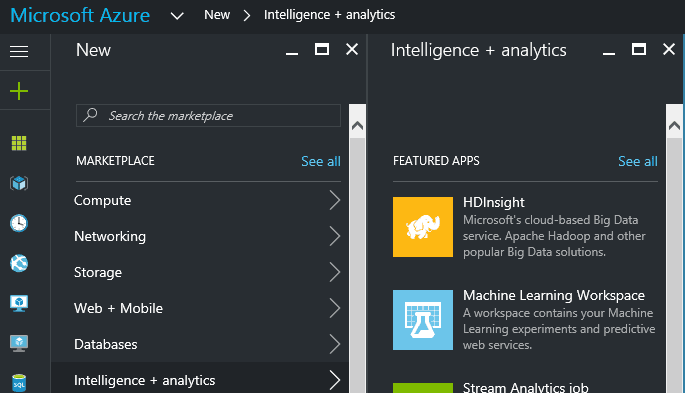This screenshot has width=685, height=393.
Task: Expand chevron on Networking row
Action: coord(335,236)
